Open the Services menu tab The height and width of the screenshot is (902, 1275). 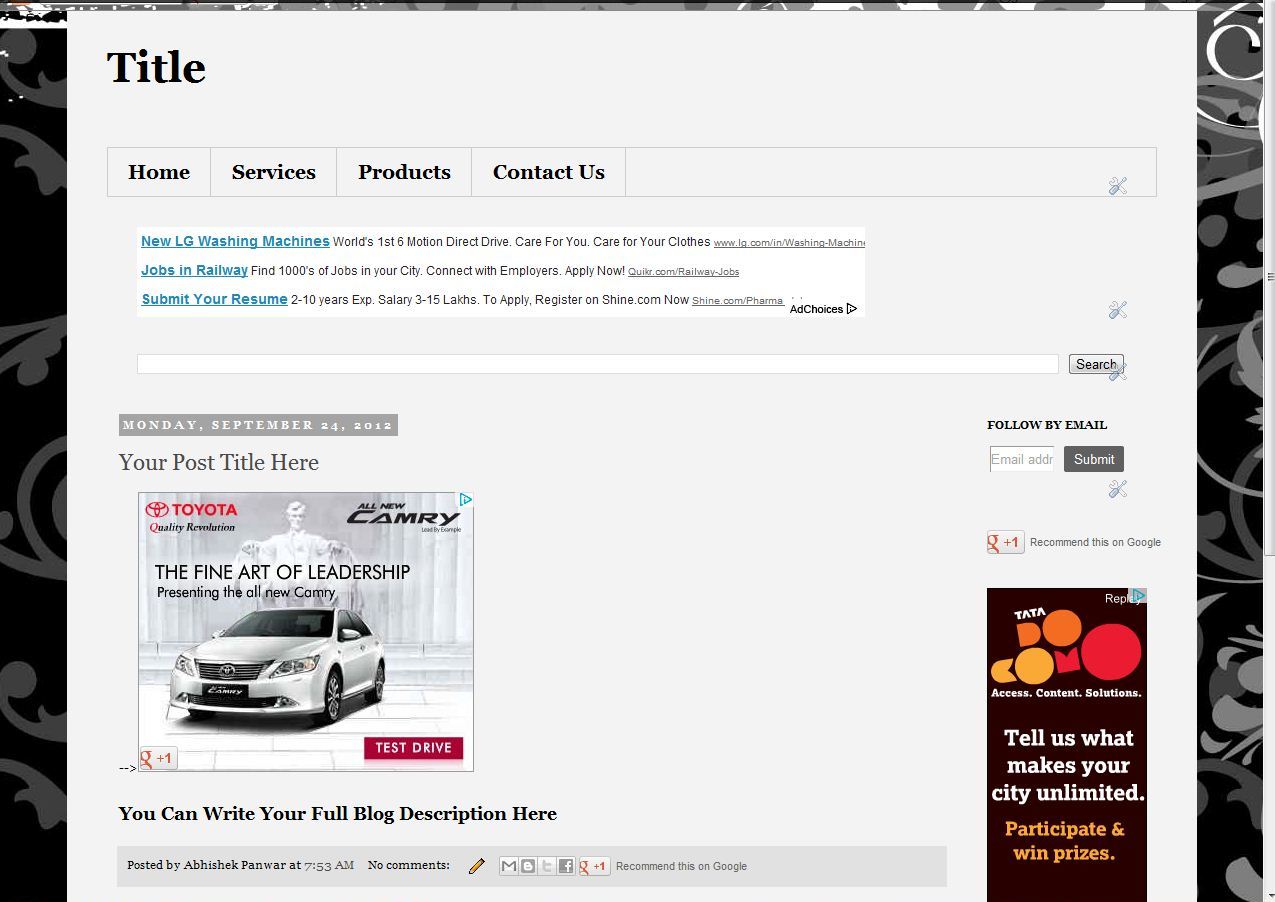coord(274,172)
